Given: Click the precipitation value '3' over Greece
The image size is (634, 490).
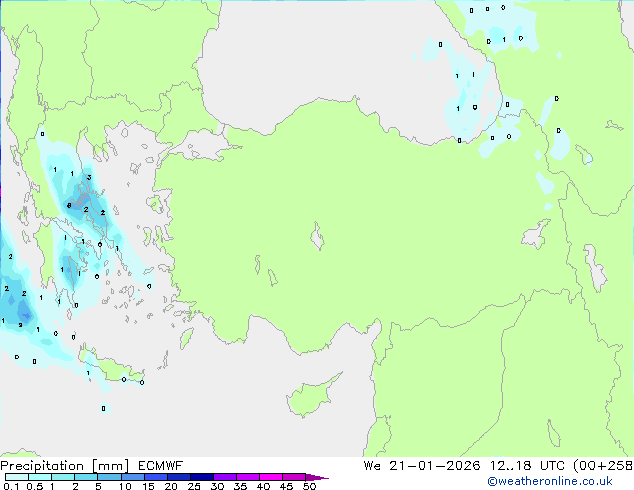Looking at the screenshot, I should [89, 177].
